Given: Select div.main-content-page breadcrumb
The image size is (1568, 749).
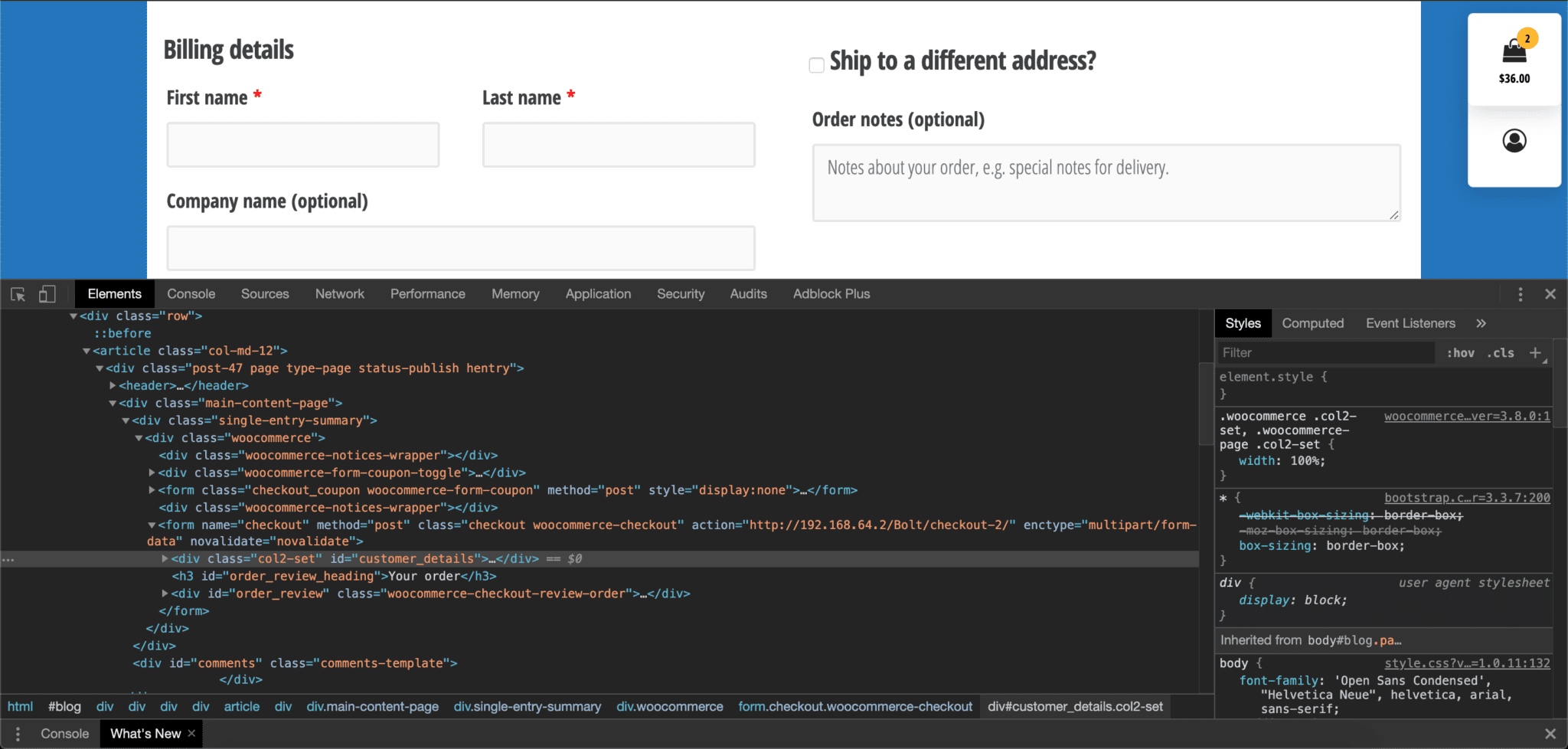Looking at the screenshot, I should point(373,707).
